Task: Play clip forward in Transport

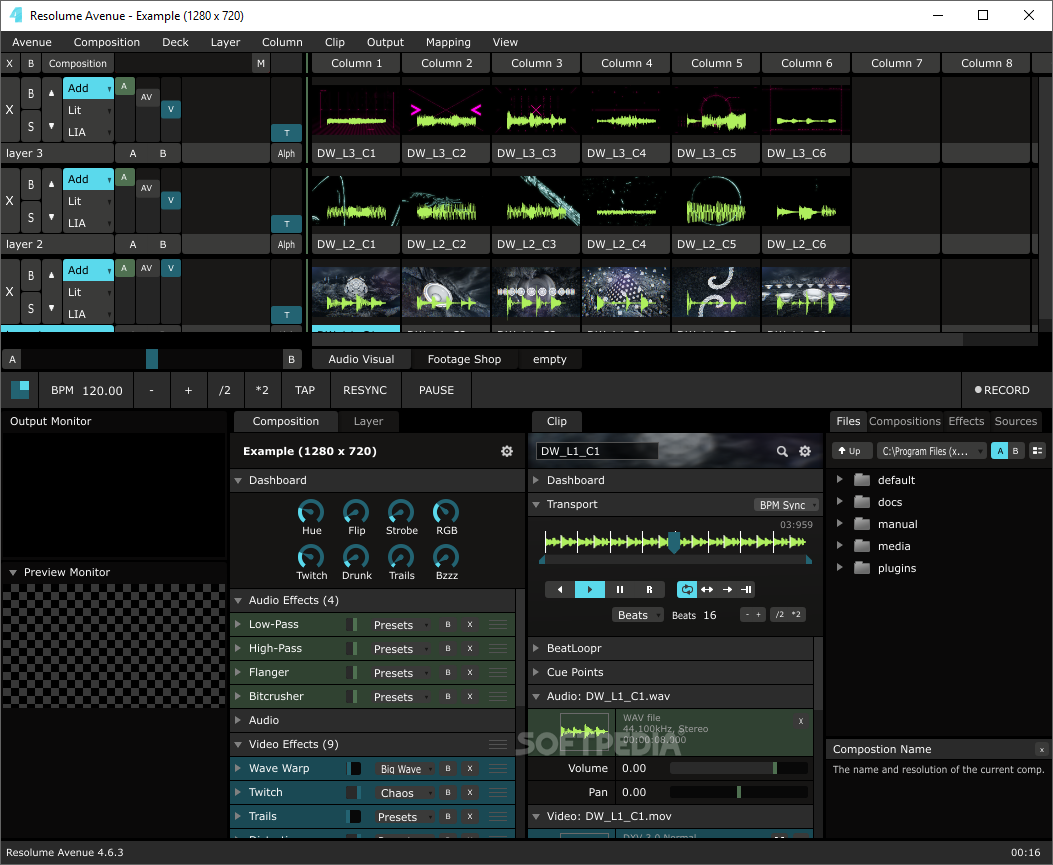Action: (590, 590)
